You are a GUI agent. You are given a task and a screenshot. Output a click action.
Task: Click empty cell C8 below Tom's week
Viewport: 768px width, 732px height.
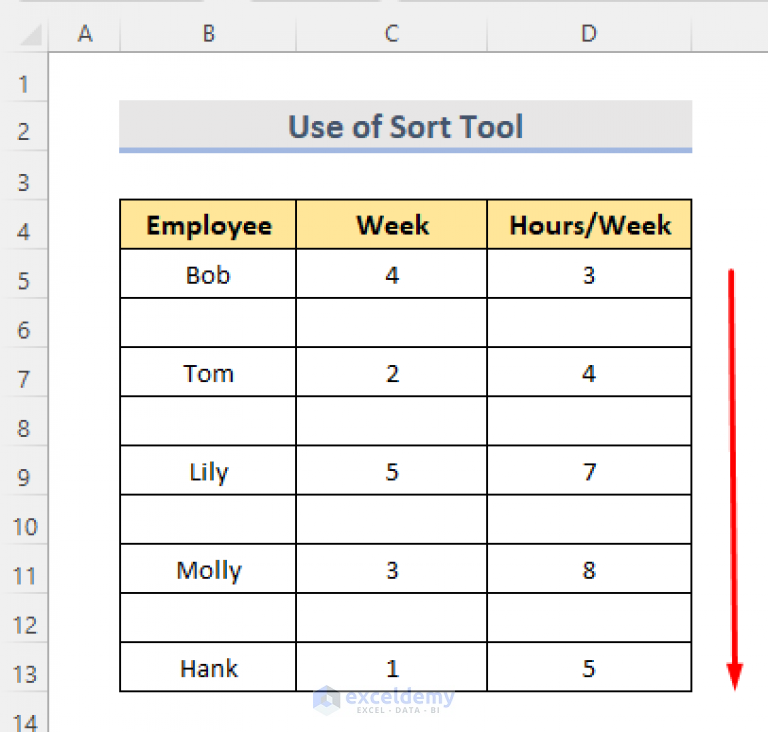pyautogui.click(x=392, y=421)
